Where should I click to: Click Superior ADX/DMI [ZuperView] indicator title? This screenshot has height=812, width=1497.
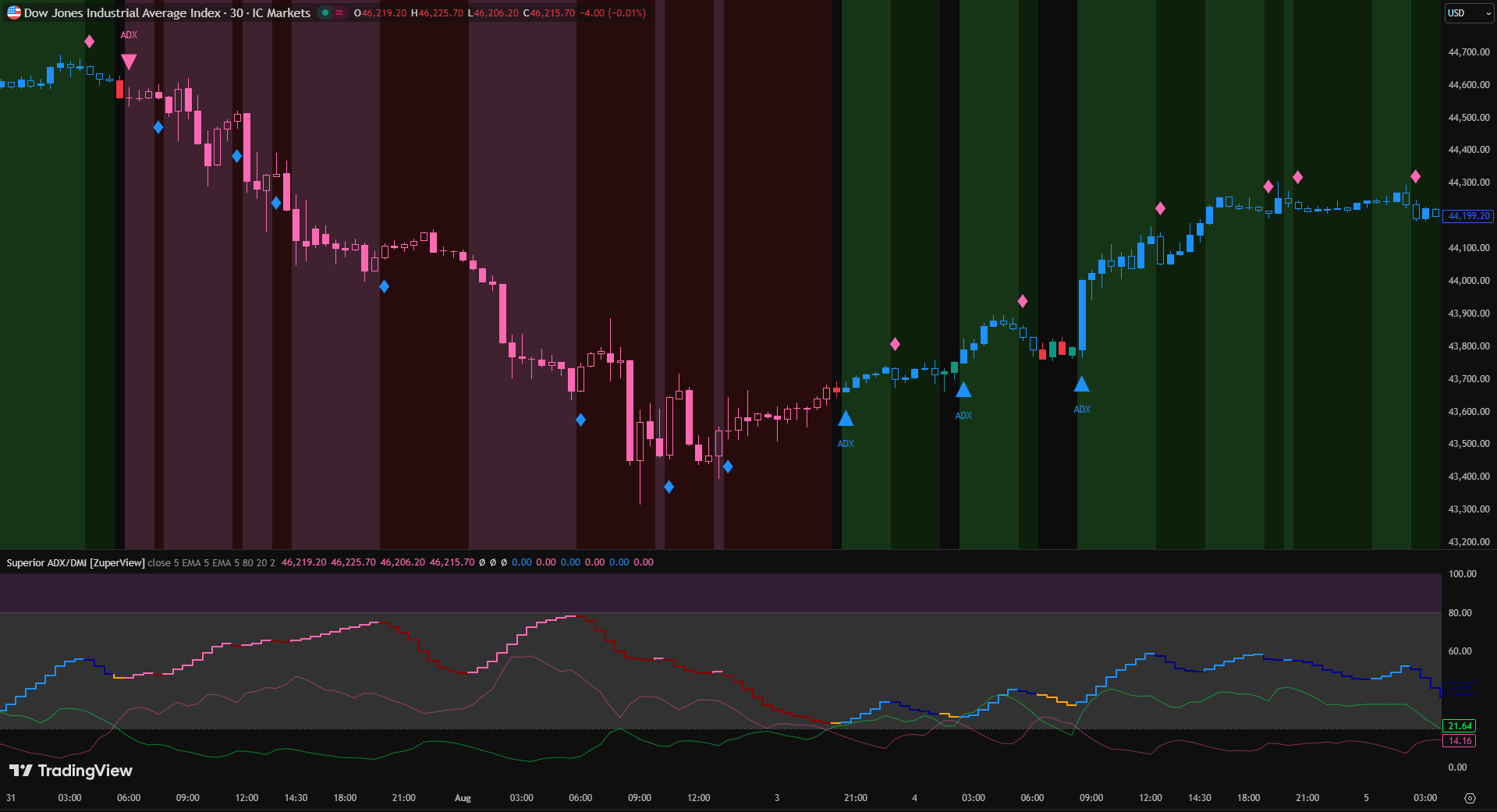[x=76, y=562]
